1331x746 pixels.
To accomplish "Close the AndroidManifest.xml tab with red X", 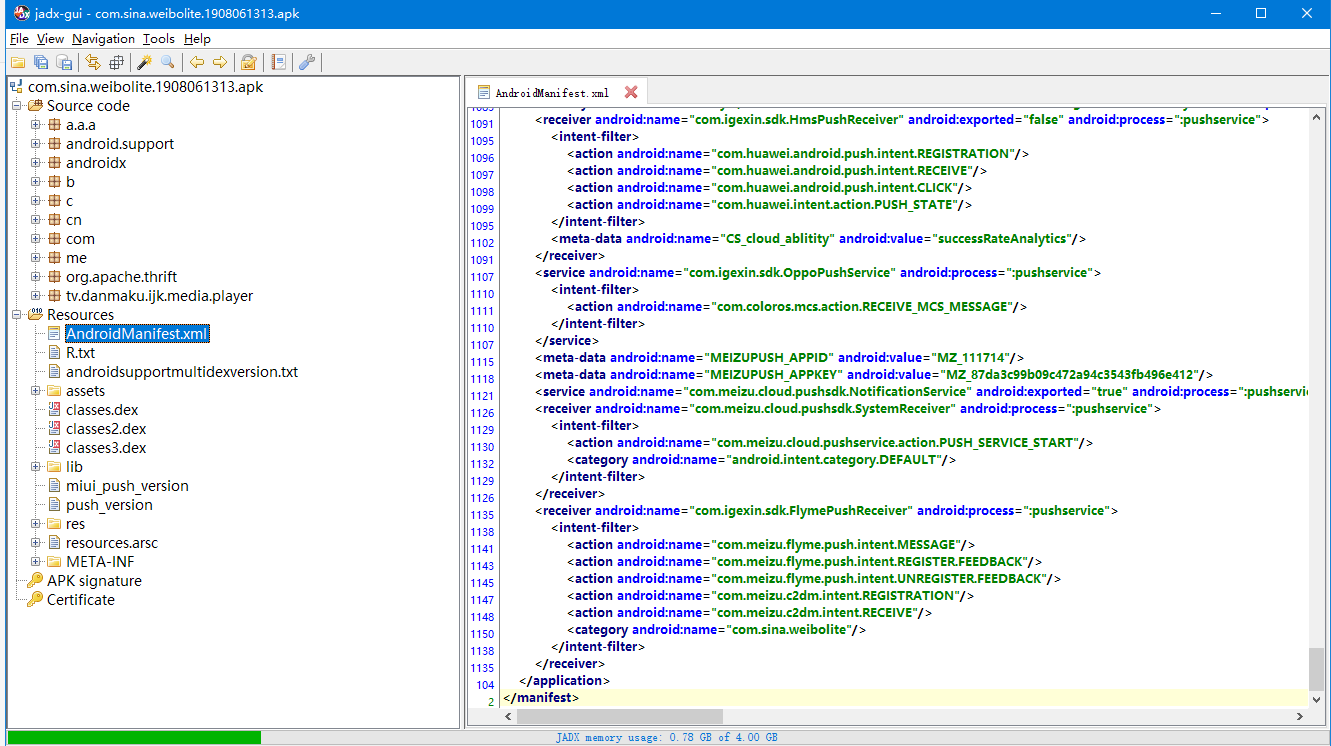I will click(x=631, y=92).
